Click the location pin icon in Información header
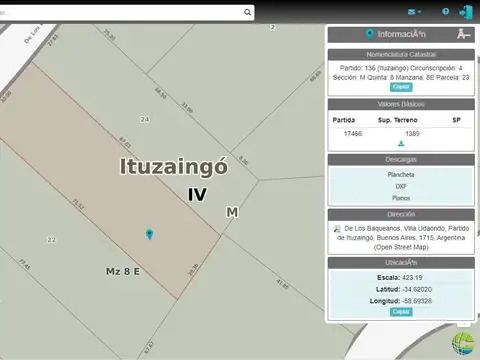Image resolution: width=480 pixels, height=360 pixels. point(369,34)
